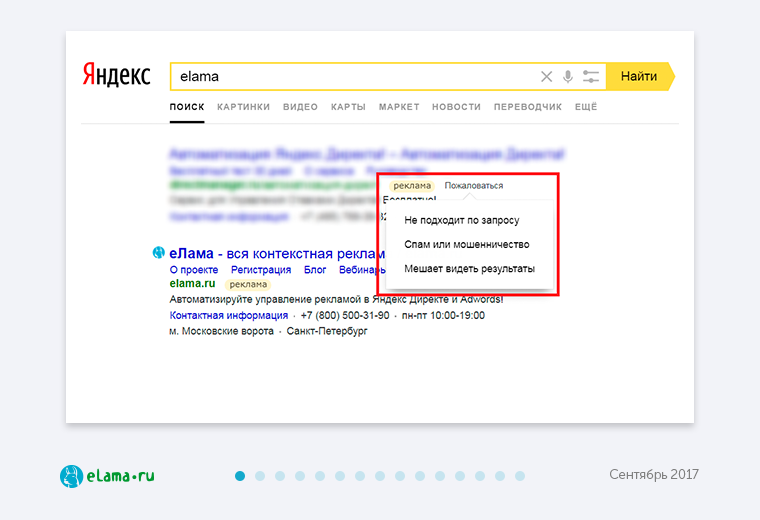
Task: Select Мешает видеть результаты option
Action: point(469,269)
